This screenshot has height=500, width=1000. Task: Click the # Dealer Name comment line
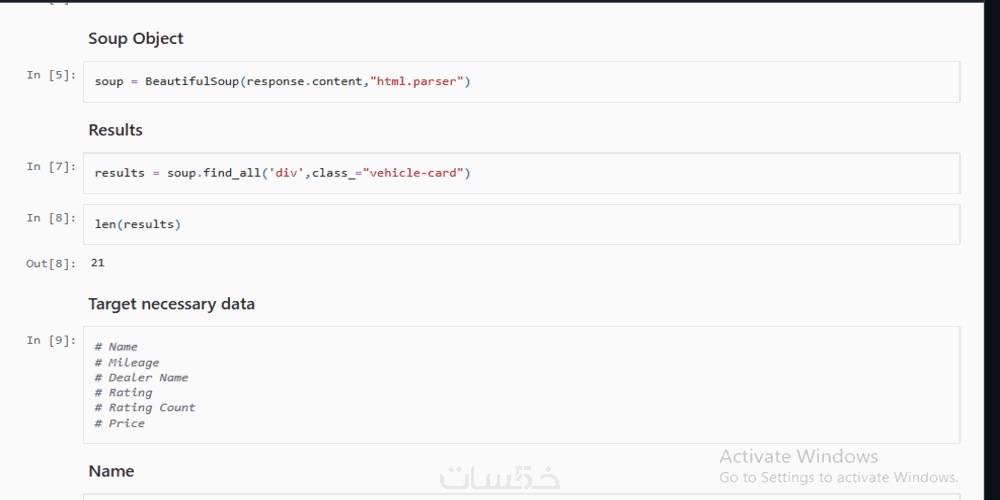point(141,378)
